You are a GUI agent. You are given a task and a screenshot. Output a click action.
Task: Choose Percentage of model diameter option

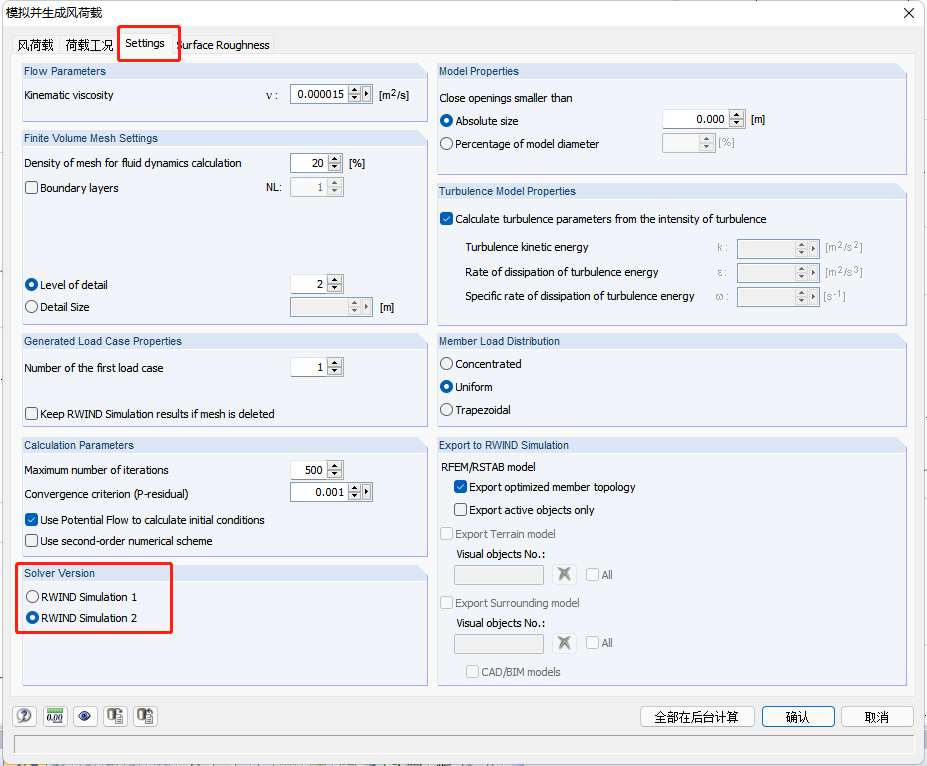click(x=446, y=144)
